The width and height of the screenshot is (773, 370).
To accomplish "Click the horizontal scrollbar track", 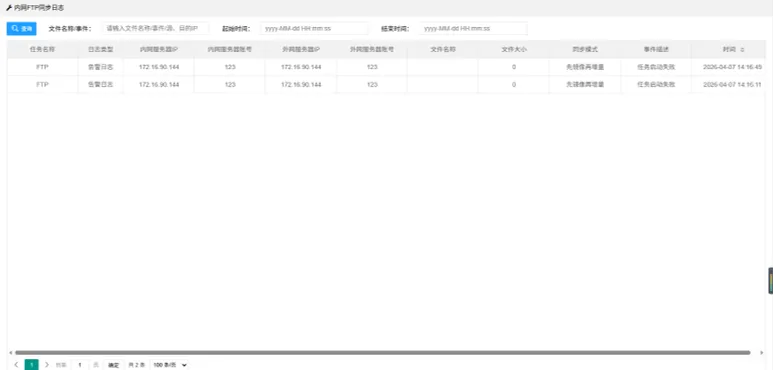I will pos(383,352).
